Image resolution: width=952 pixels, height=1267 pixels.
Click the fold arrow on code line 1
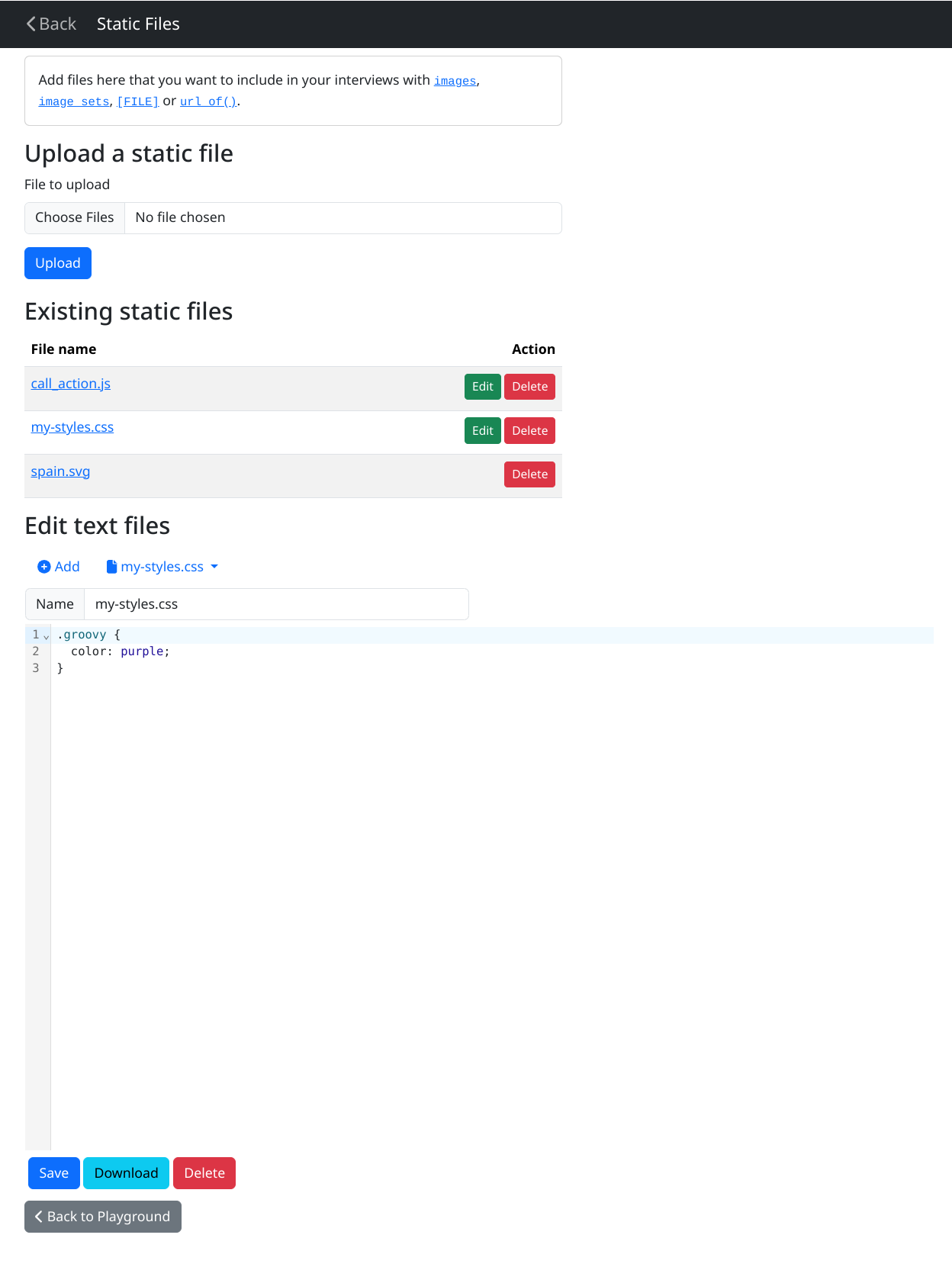pyautogui.click(x=47, y=636)
